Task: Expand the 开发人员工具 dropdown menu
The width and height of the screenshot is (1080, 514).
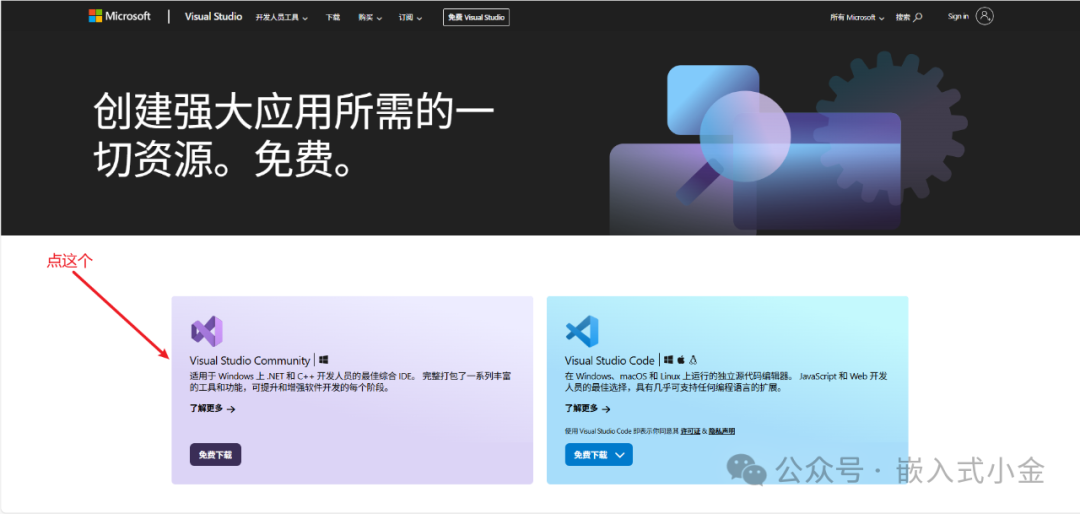Action: [282, 17]
